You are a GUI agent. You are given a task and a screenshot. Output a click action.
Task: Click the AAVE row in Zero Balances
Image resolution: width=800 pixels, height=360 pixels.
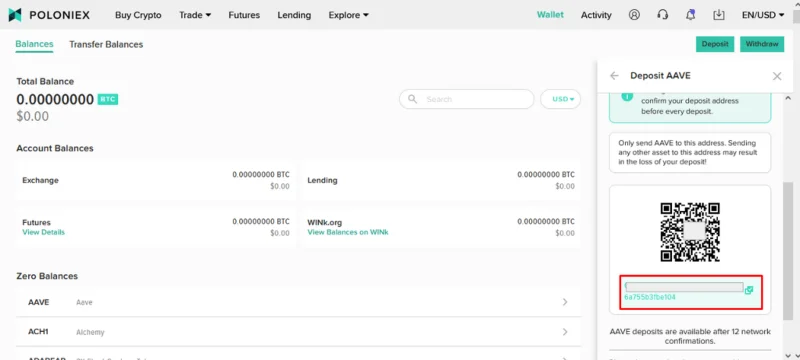pyautogui.click(x=298, y=302)
